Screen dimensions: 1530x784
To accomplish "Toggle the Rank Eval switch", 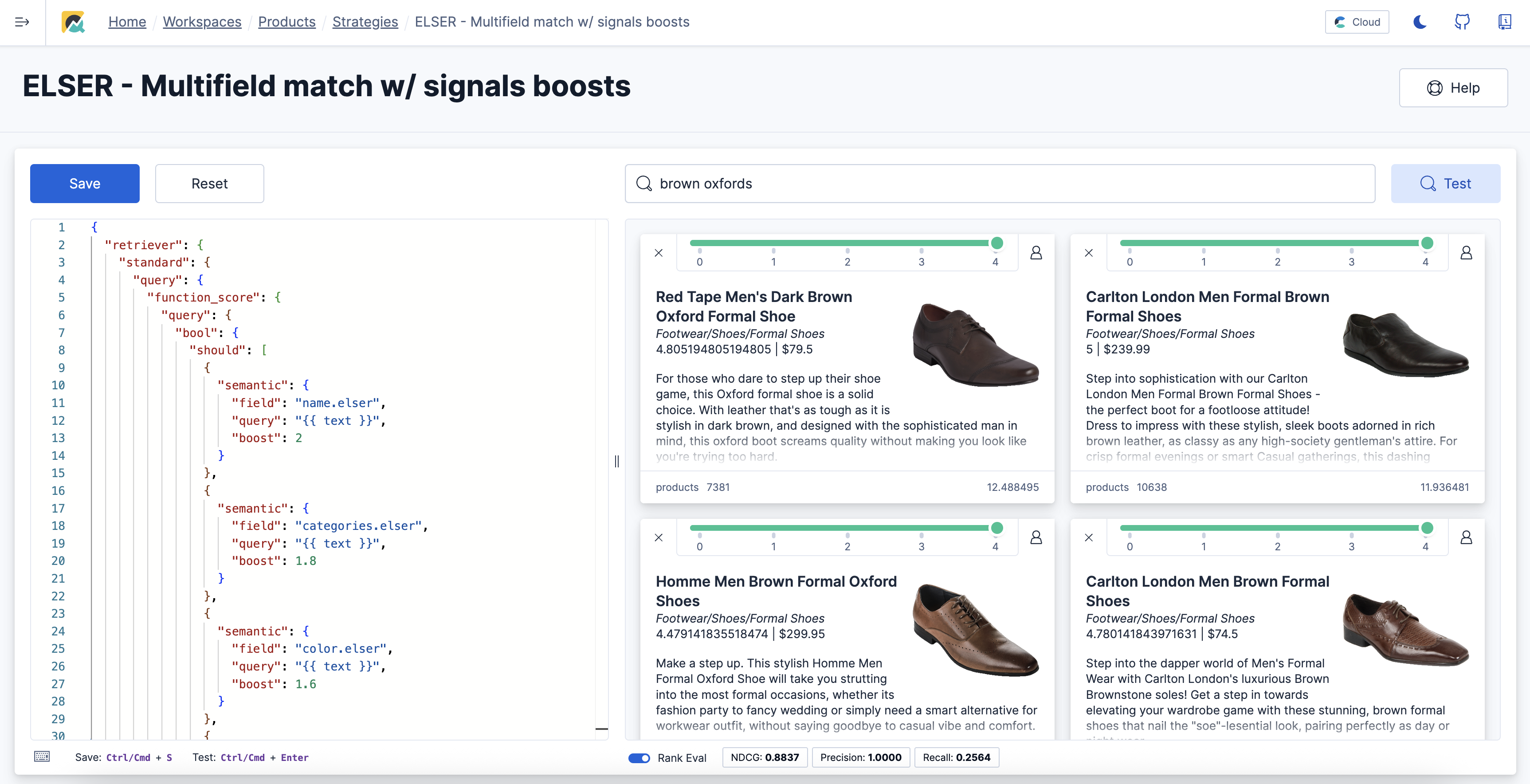I will [639, 758].
